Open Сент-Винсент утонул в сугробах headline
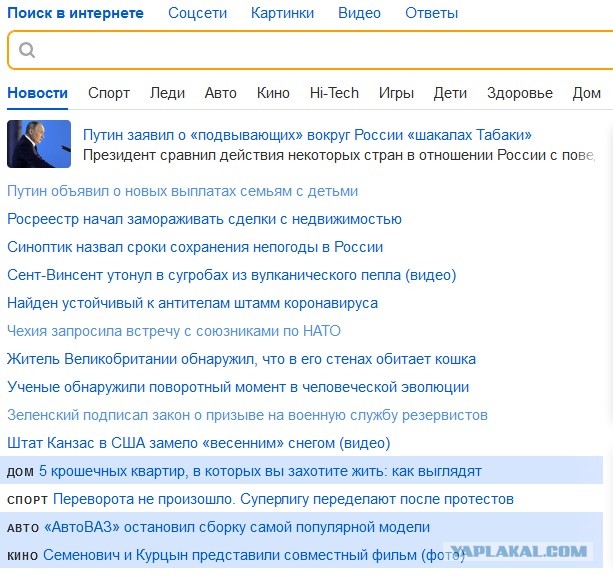The width and height of the screenshot is (613, 581). [232, 275]
